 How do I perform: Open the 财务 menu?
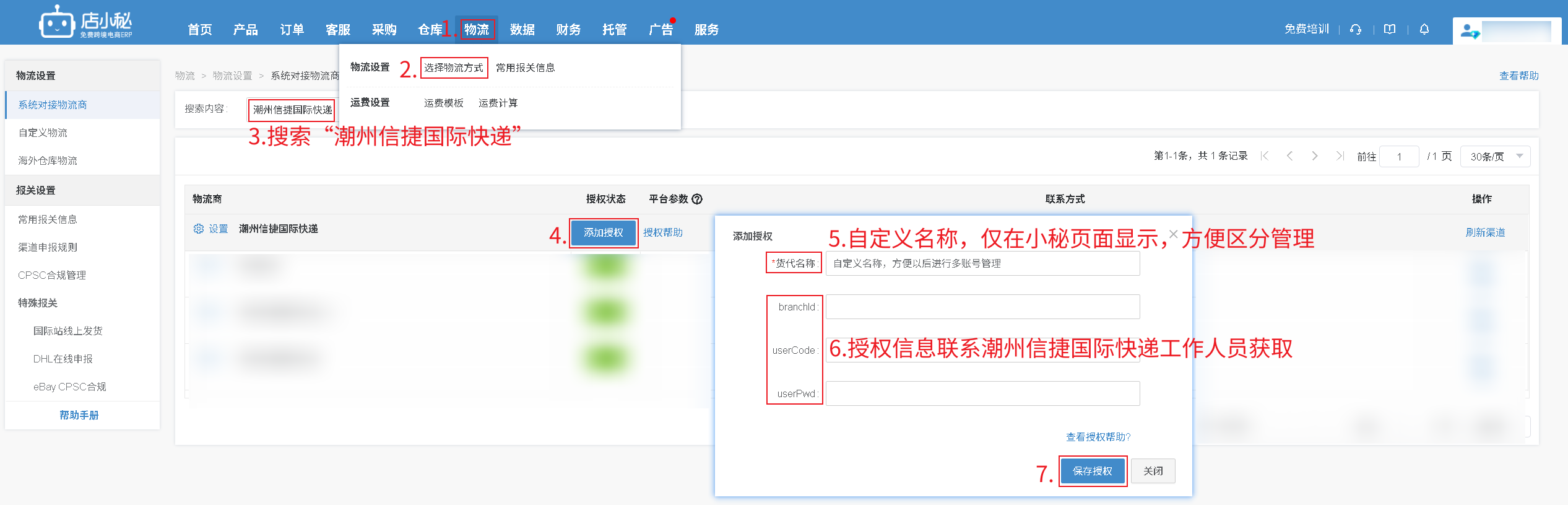pyautogui.click(x=568, y=29)
